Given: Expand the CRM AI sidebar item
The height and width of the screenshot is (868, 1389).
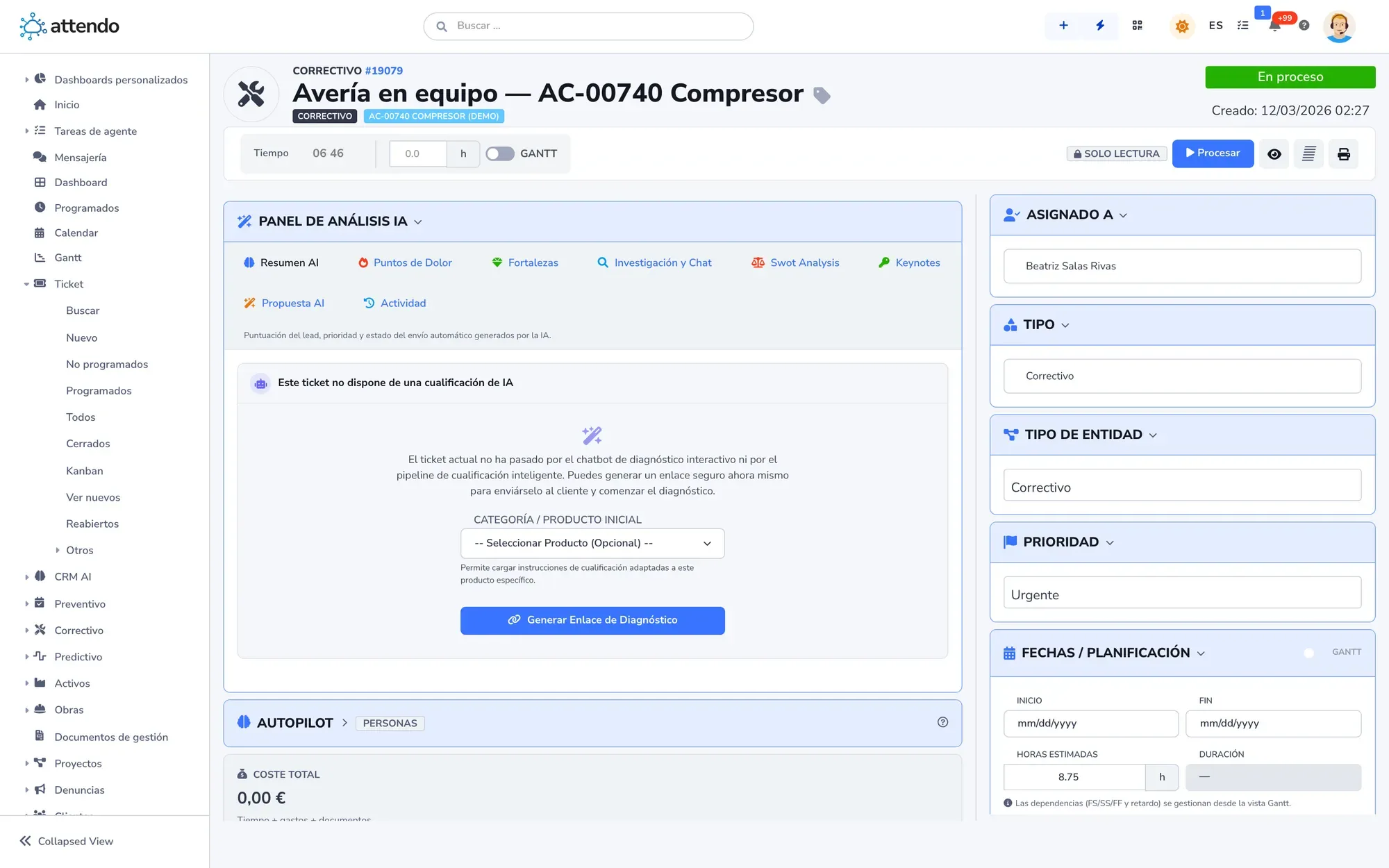Looking at the screenshot, I should tap(27, 577).
